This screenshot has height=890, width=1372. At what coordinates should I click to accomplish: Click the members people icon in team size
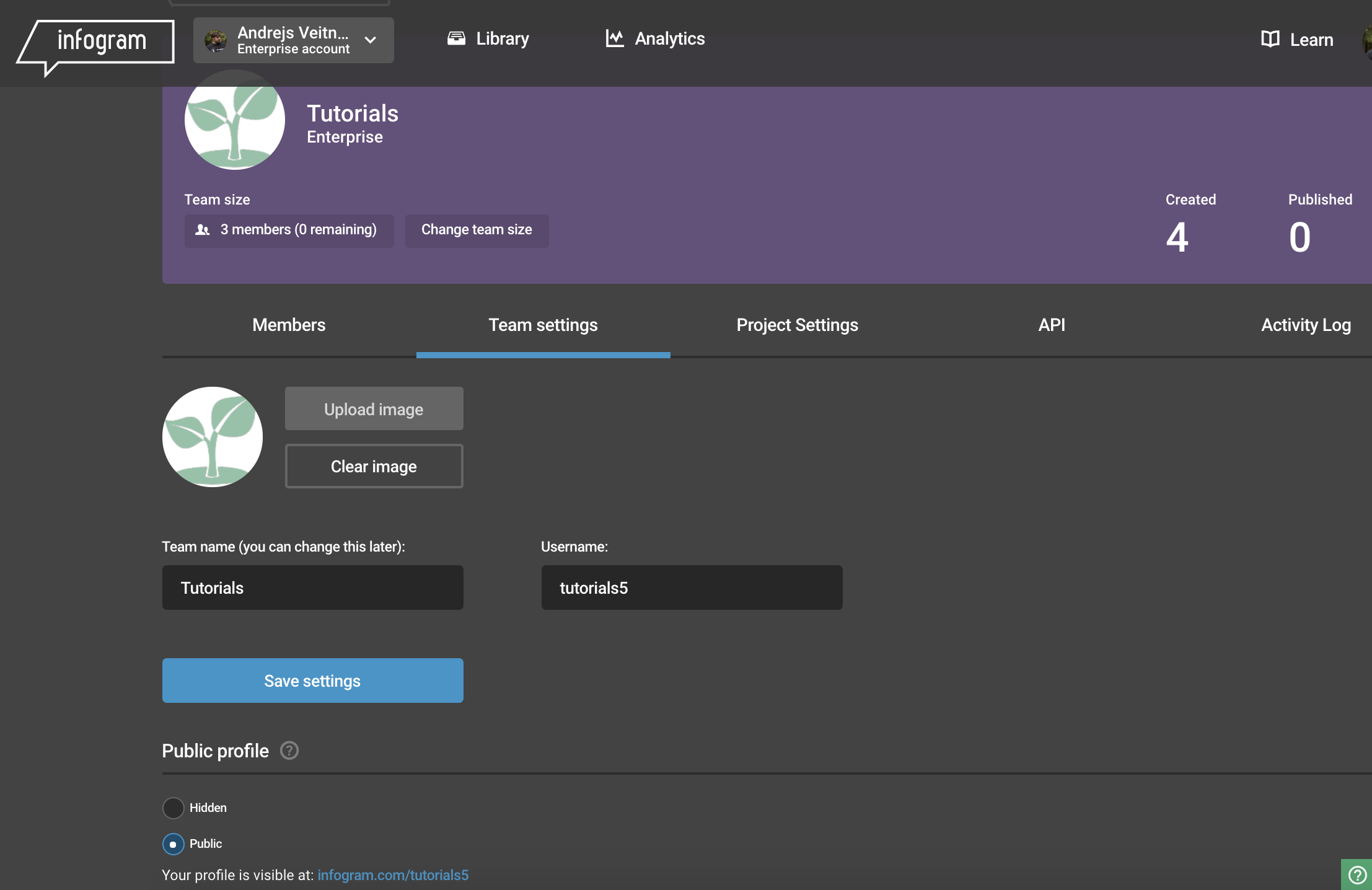pyautogui.click(x=203, y=230)
